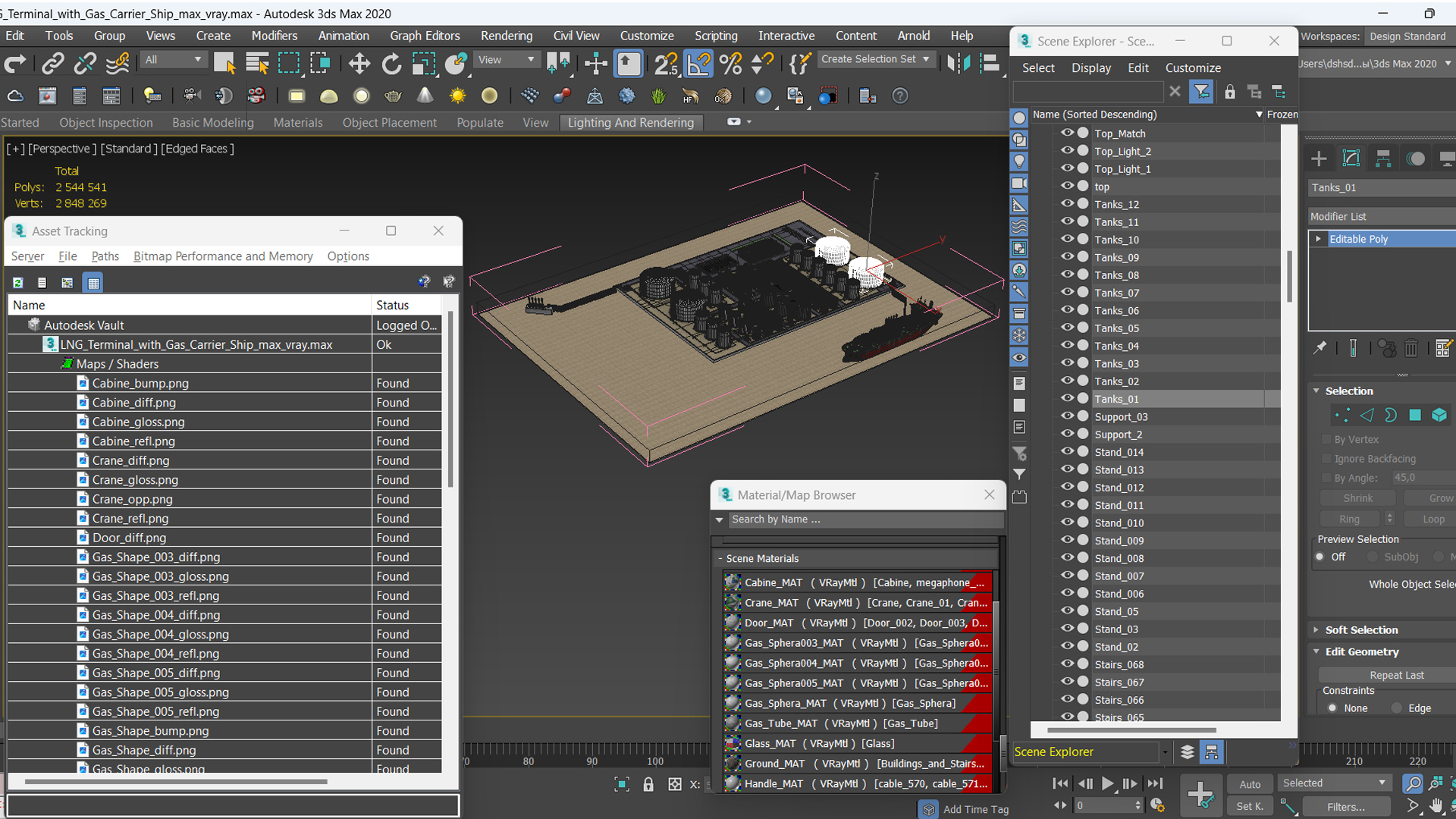Click Add Time Tag label
Screen dimensions: 1456x819
pos(975,809)
